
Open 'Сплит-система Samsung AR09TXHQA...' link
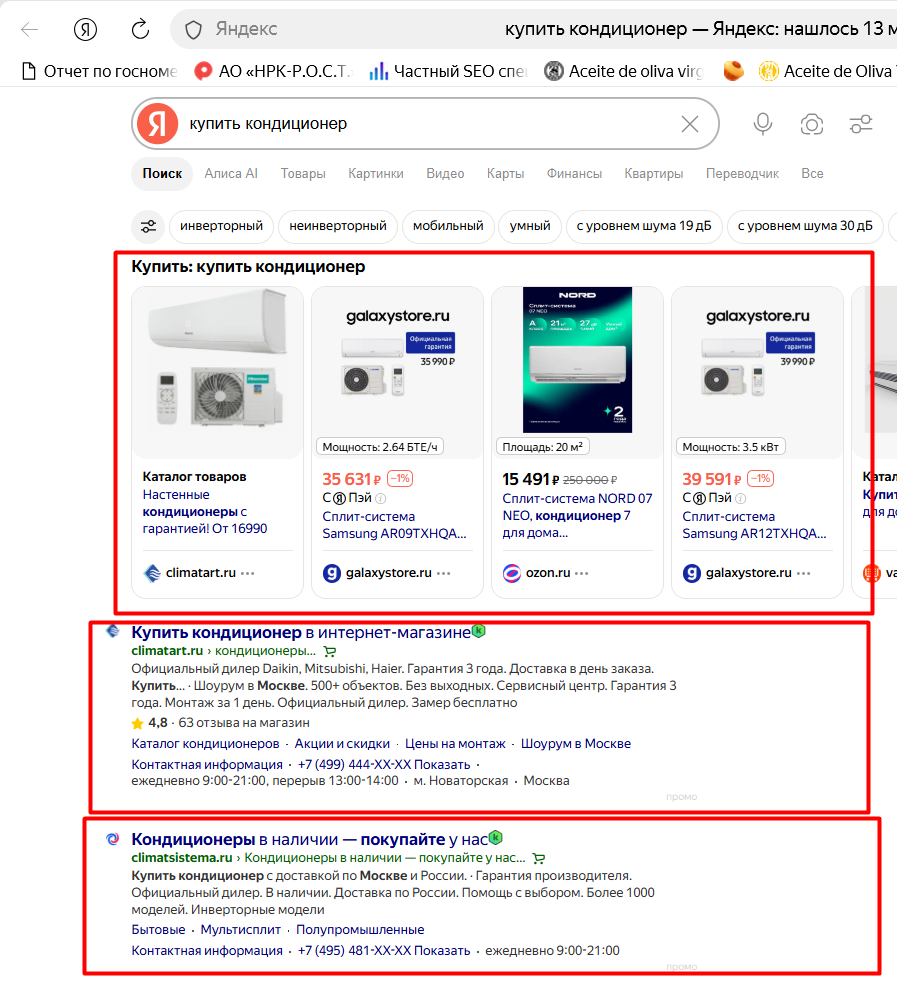click(x=394, y=525)
